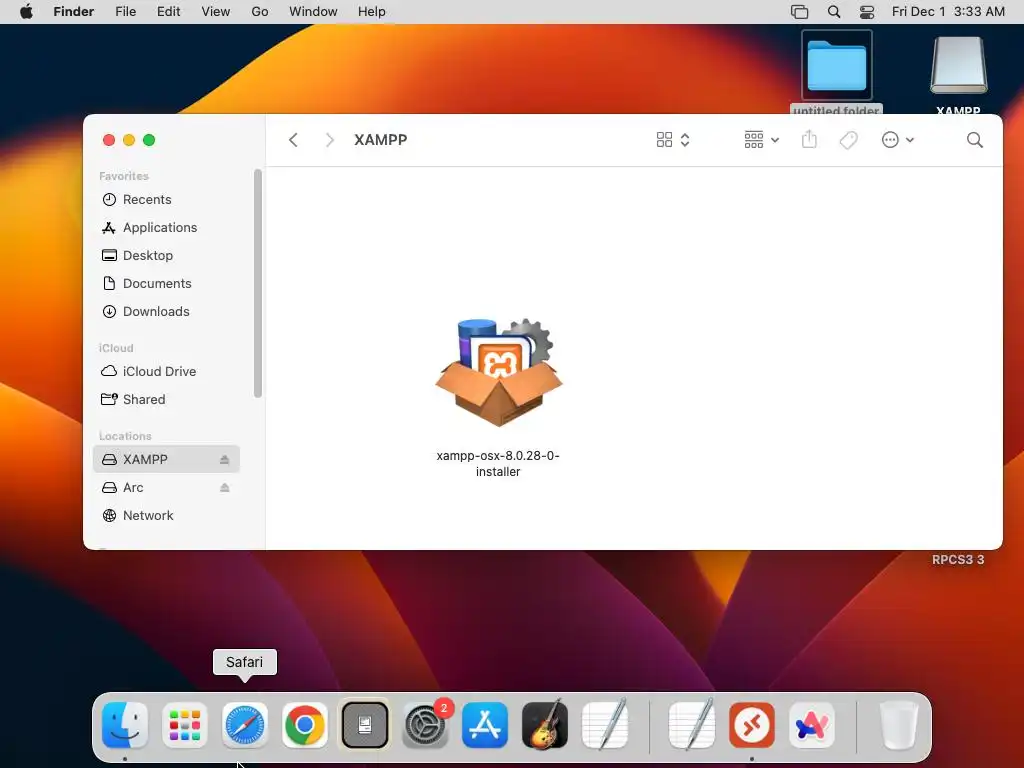Select Shared in the sidebar
Image resolution: width=1024 pixels, height=768 pixels.
pos(167,399)
